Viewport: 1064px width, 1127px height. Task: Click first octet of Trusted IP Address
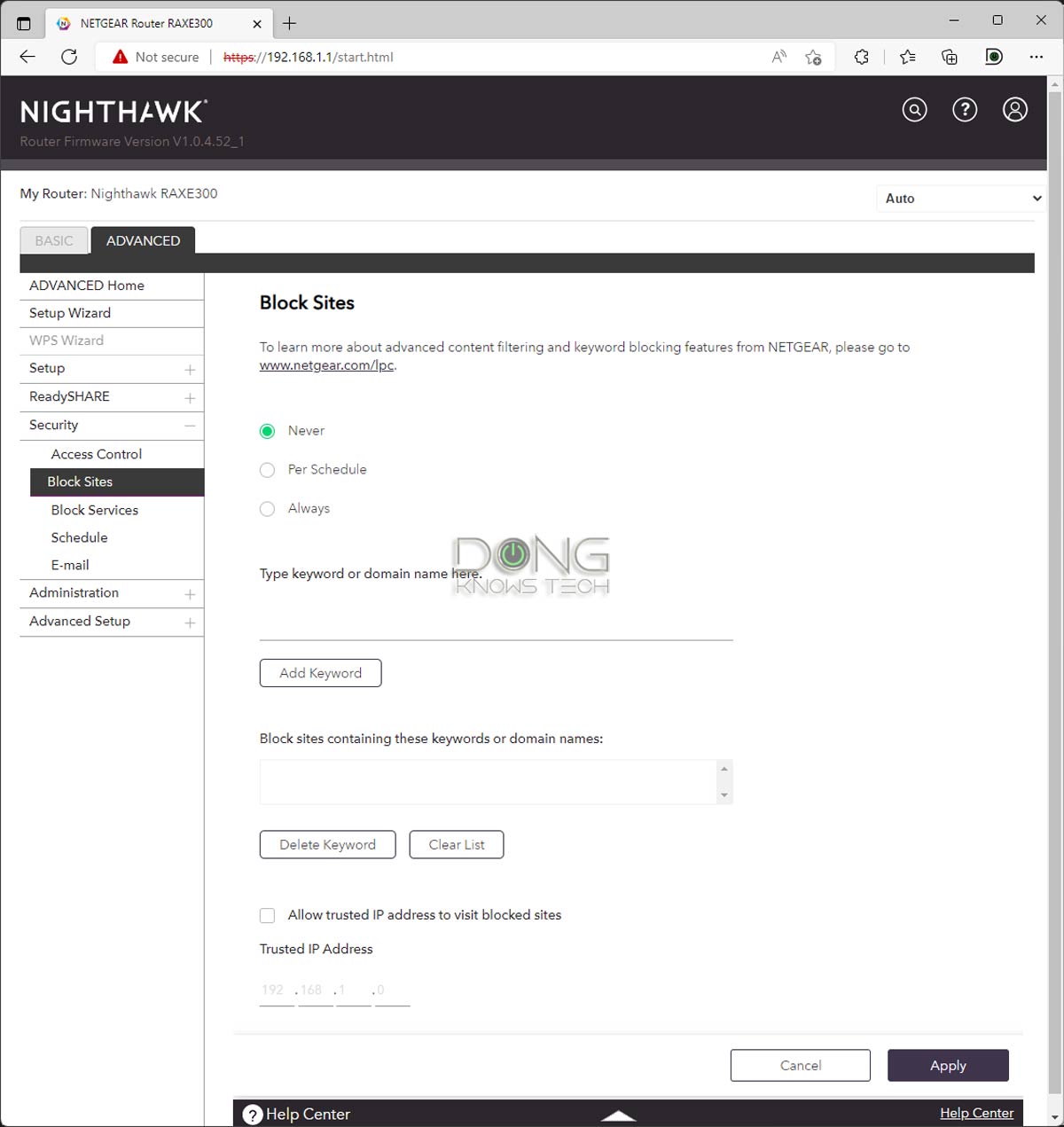277,990
